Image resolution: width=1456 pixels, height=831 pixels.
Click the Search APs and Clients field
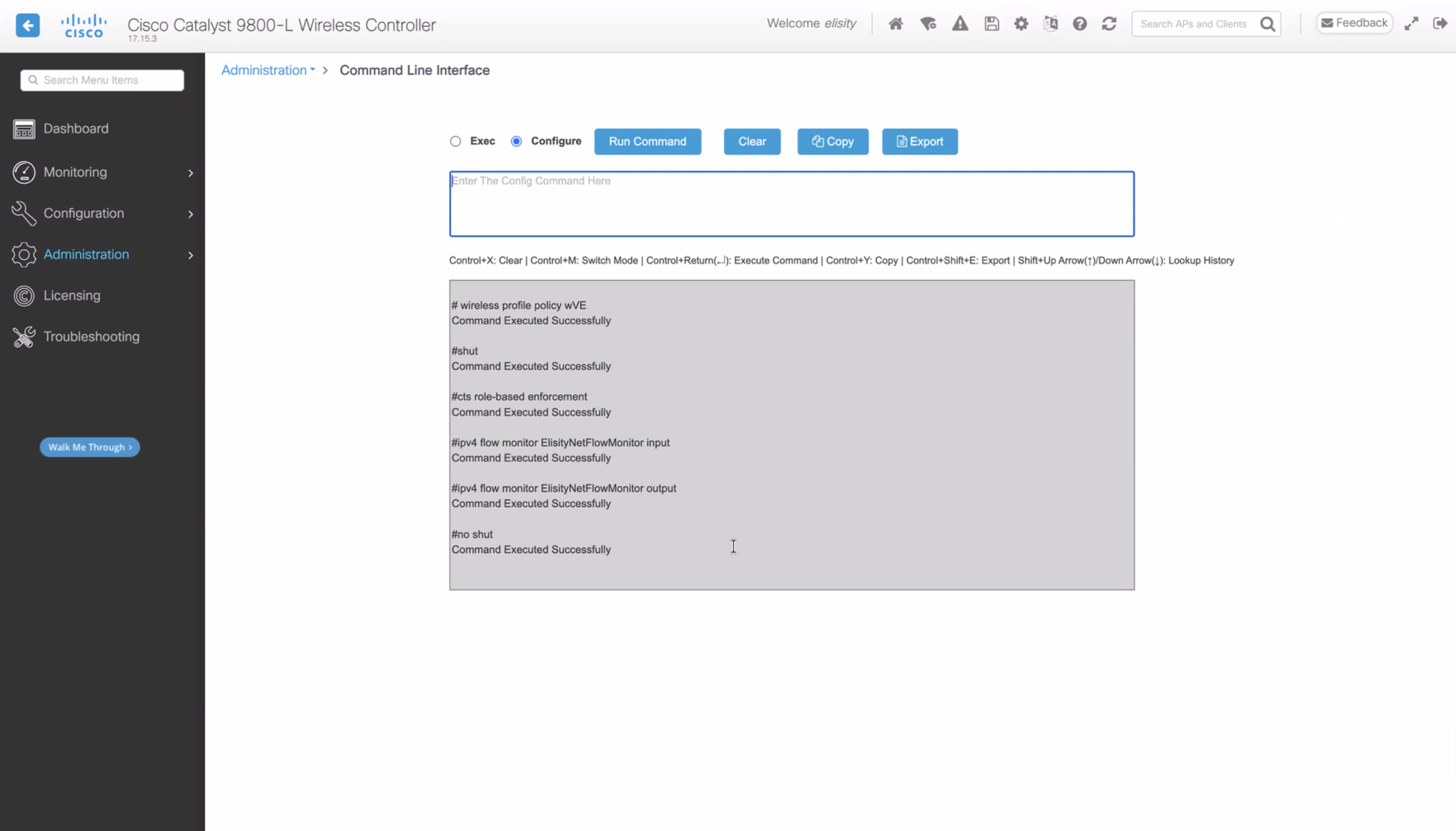1206,24
